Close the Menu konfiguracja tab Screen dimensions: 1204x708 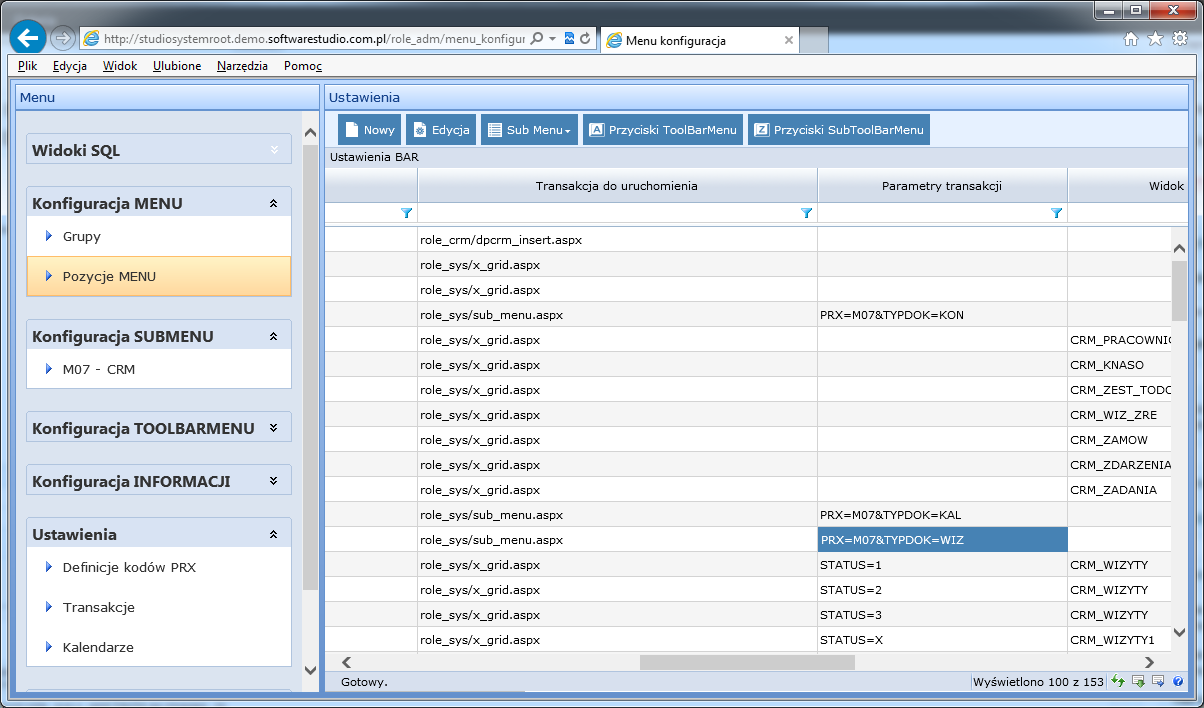click(x=789, y=41)
